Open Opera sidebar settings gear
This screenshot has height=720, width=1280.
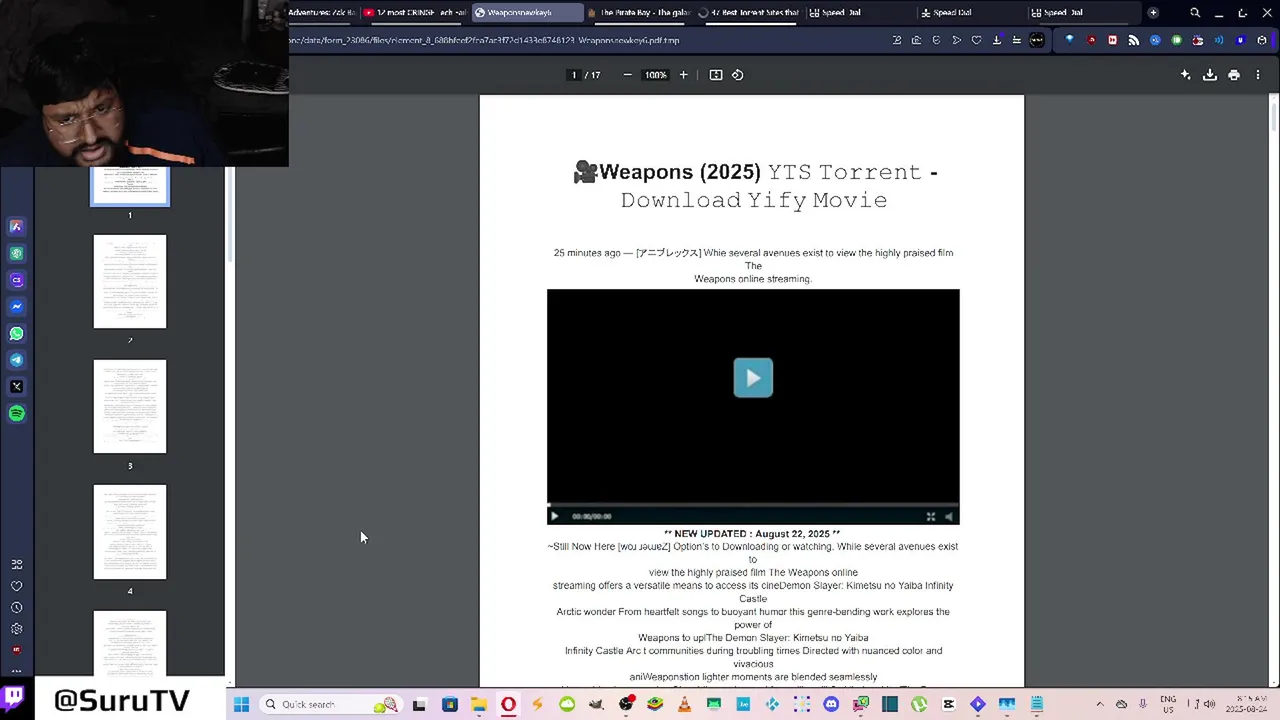point(16,629)
